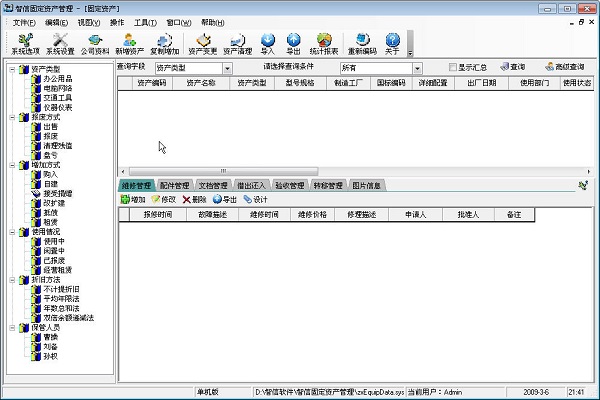This screenshot has height=400, width=600.
Task: Collapse the 资产类型 tree node
Action: [x=12, y=70]
